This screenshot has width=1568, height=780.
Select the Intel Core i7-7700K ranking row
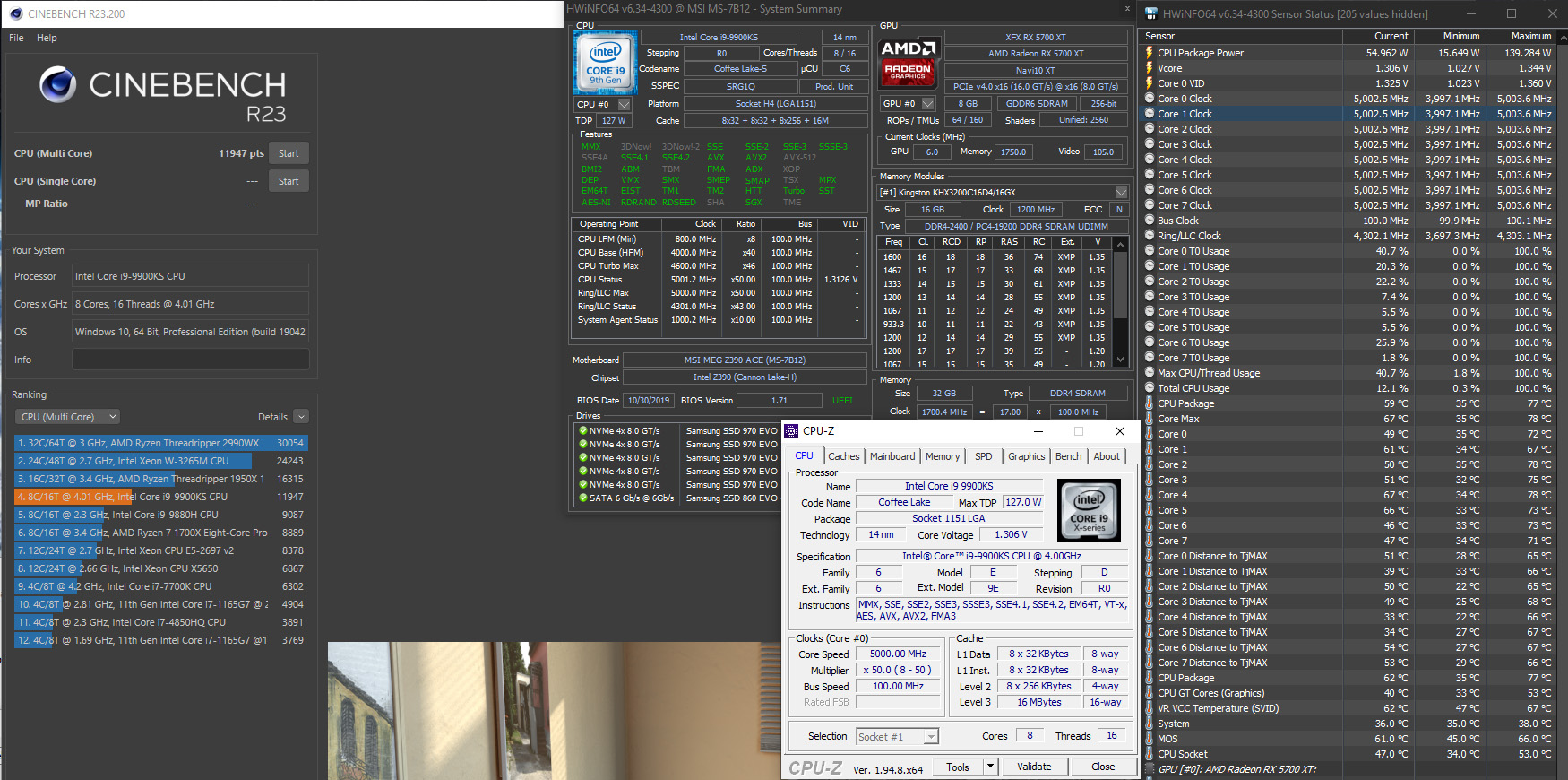161,586
